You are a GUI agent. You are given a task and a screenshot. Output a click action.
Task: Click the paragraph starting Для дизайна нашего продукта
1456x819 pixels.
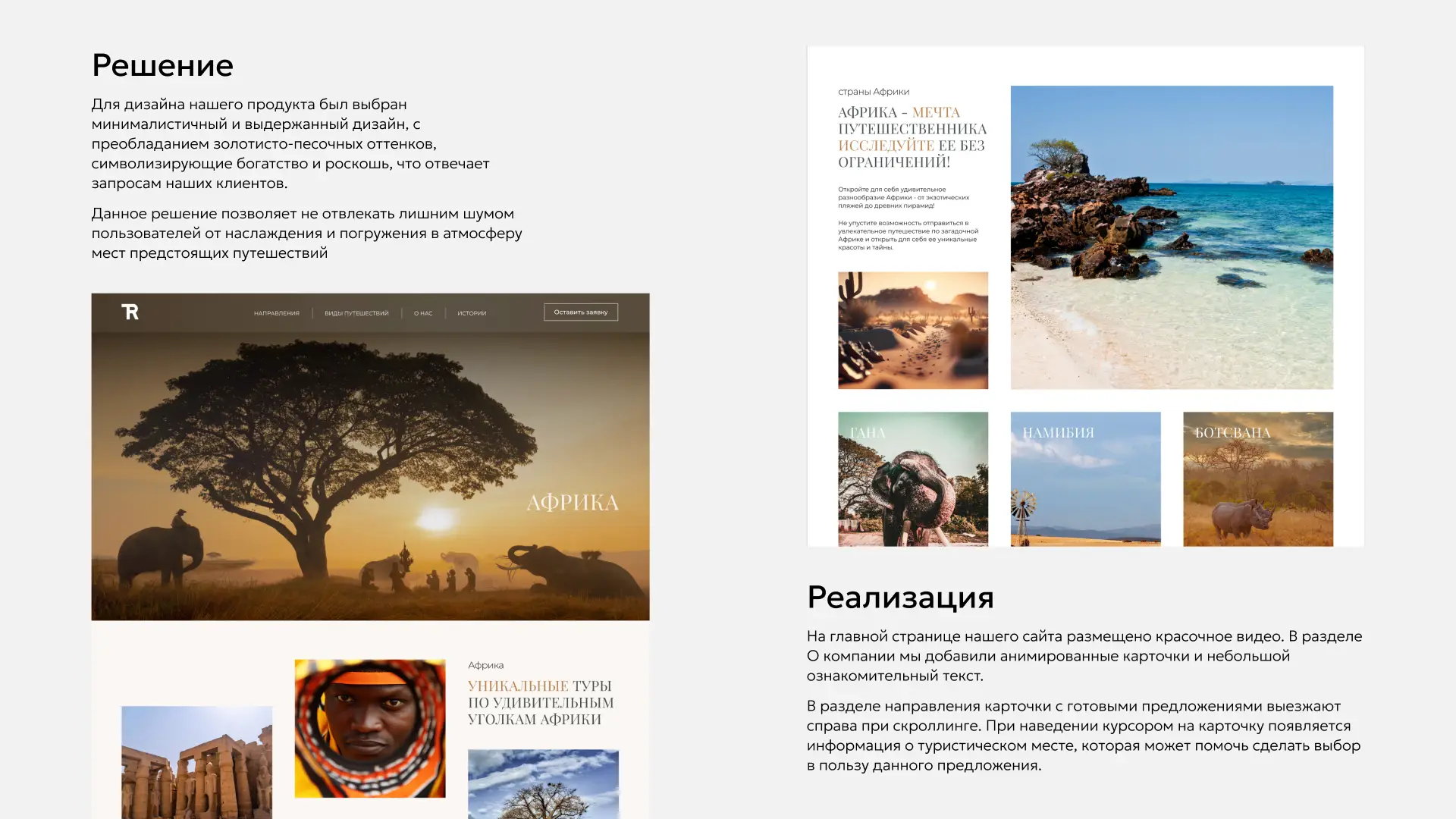(x=290, y=144)
